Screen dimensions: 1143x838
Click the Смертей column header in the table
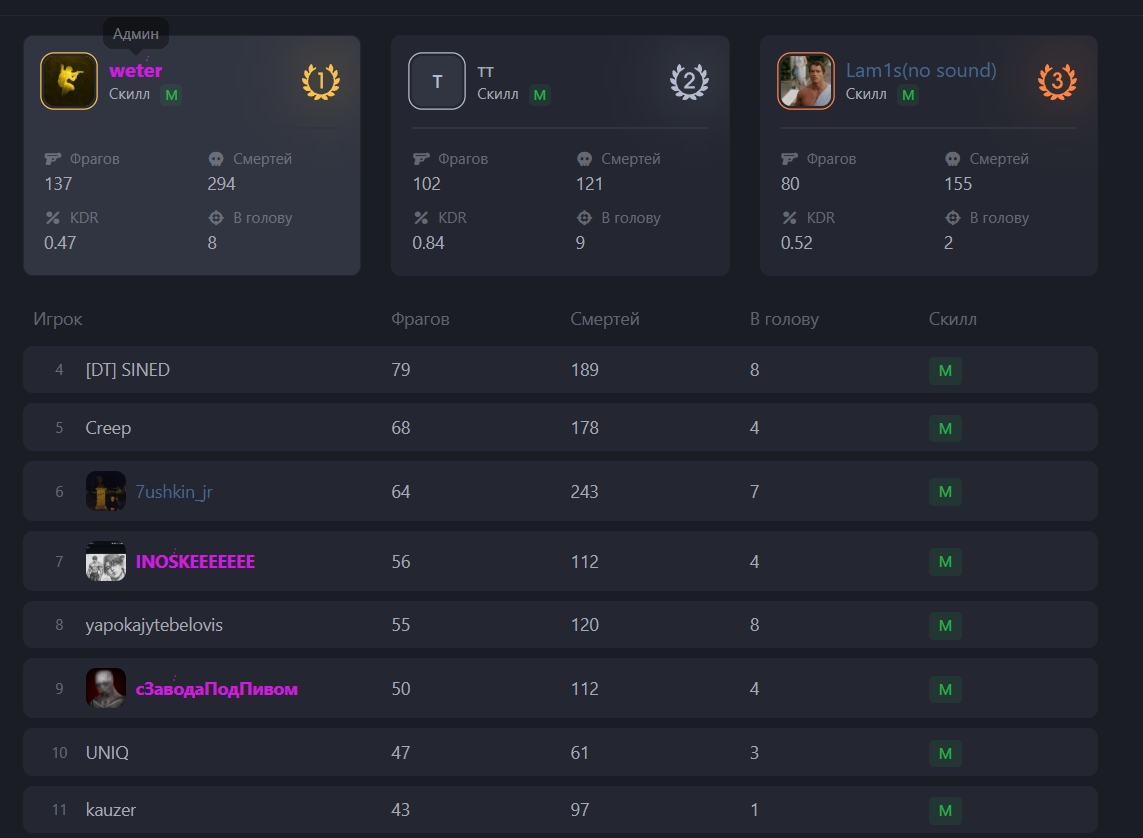(x=604, y=319)
